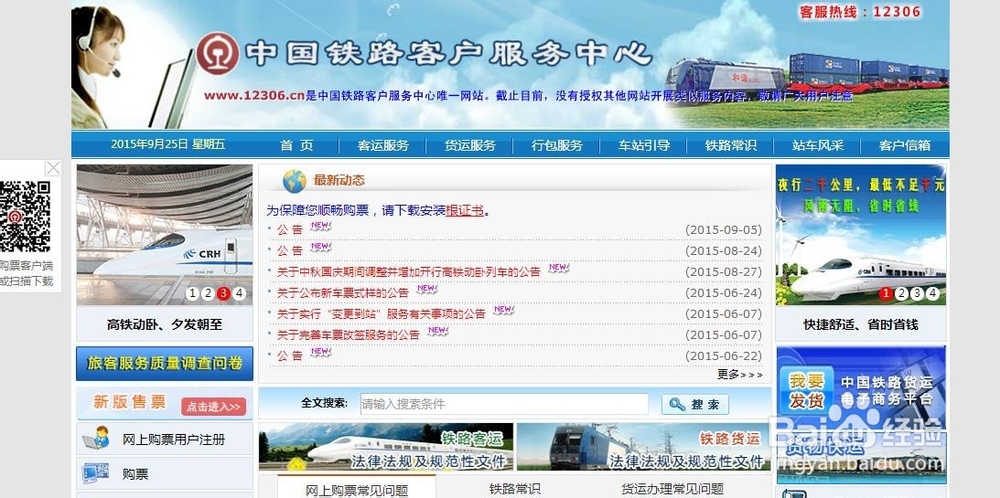
Task: Click the 全文搜索 input field
Action: (504, 404)
